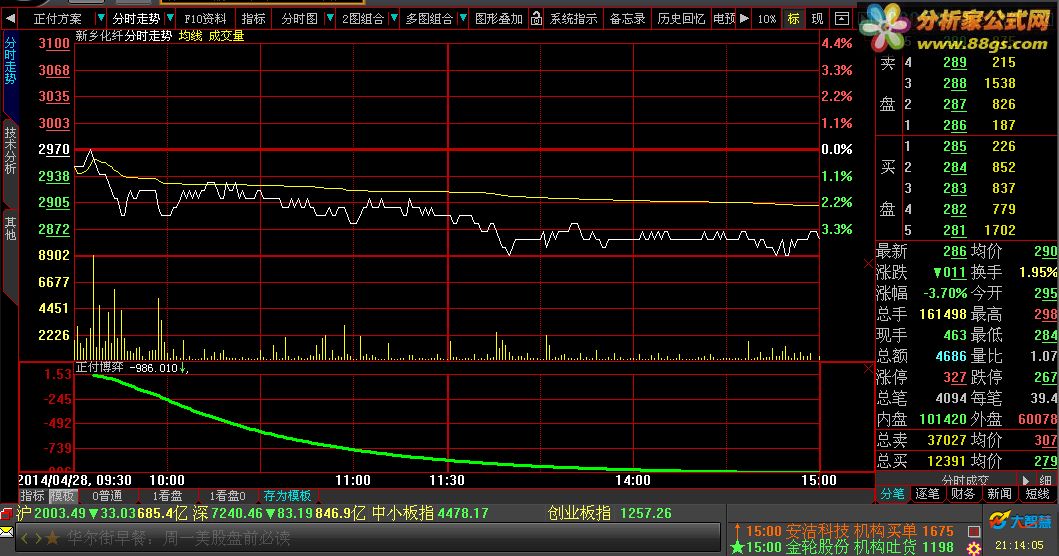1059x556 pixels.
Task: Click the previous news arrow in the ticker
Action: tap(26, 538)
